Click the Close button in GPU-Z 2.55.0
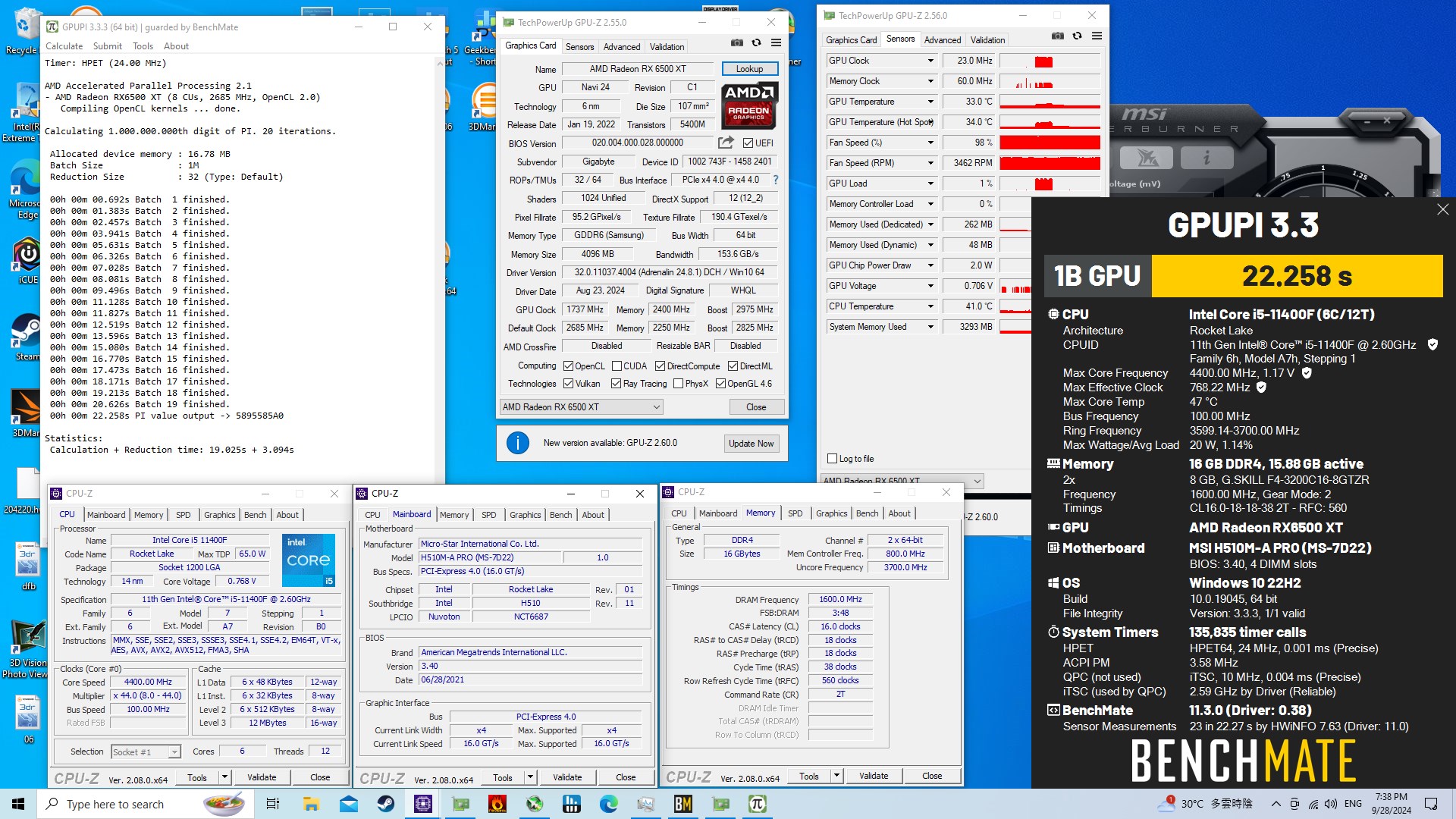The image size is (1456, 819). 756,407
